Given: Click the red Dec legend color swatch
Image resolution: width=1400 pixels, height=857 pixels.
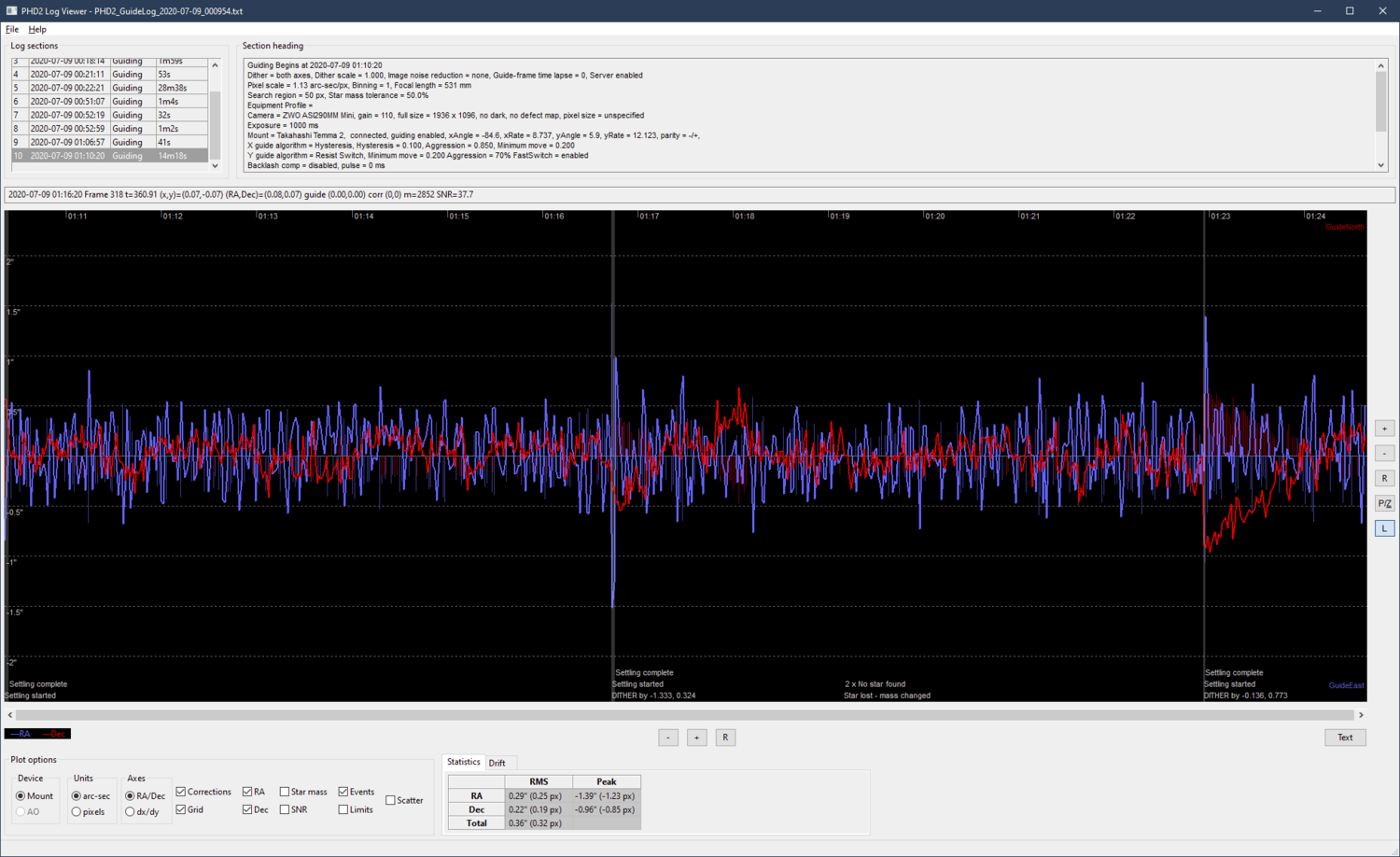Looking at the screenshot, I should coord(55,734).
